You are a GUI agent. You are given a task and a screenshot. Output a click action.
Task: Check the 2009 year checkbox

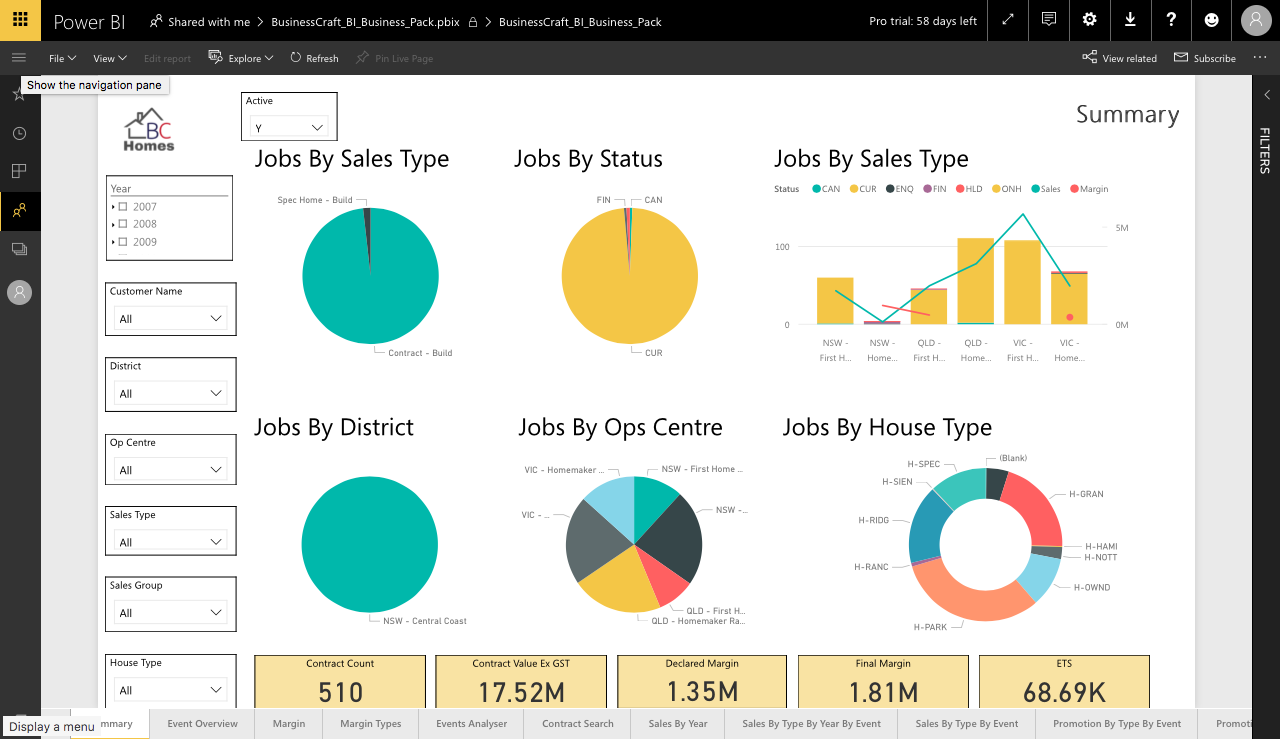click(x=123, y=242)
